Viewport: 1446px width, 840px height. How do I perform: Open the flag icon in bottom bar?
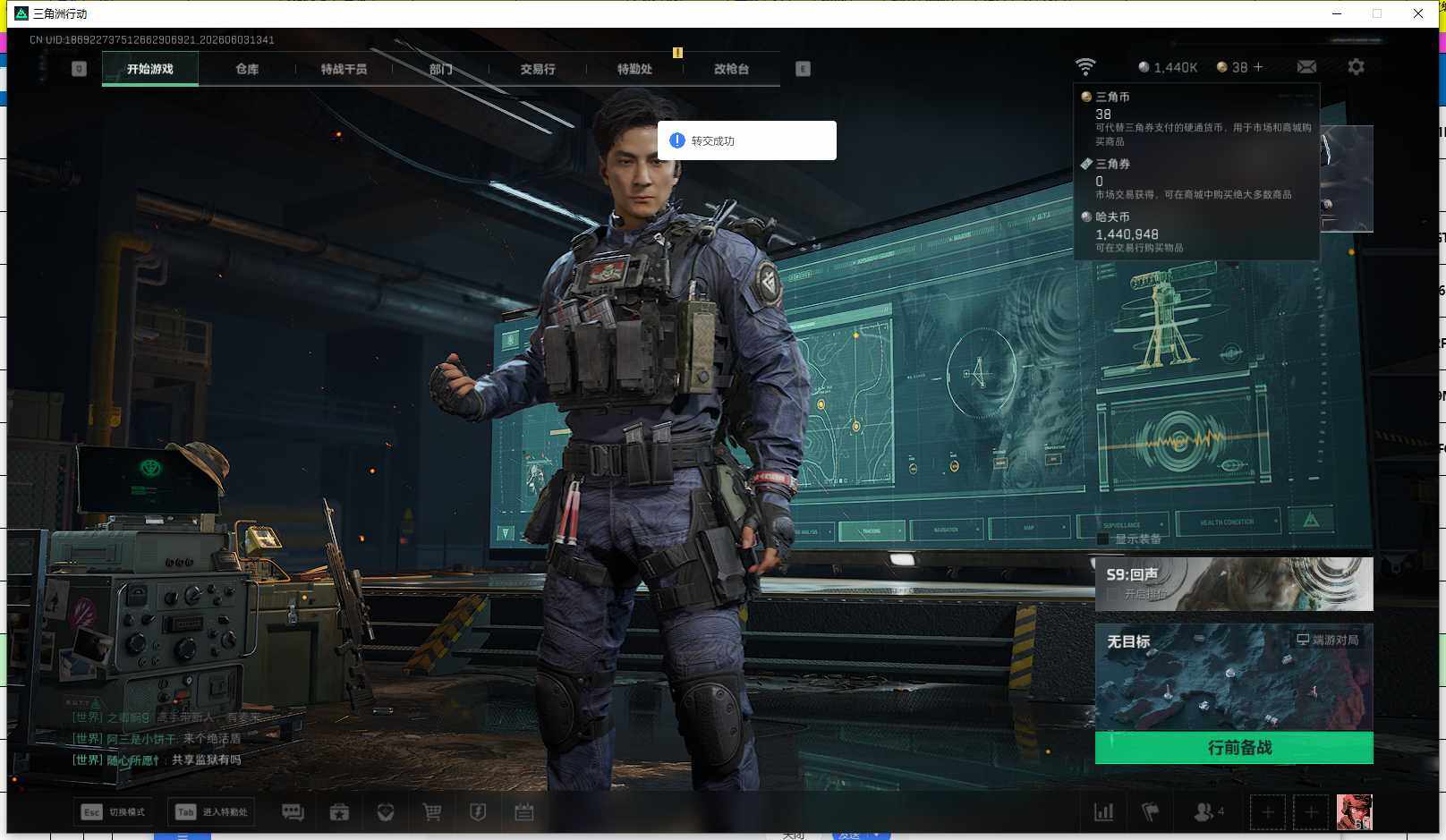click(1151, 812)
